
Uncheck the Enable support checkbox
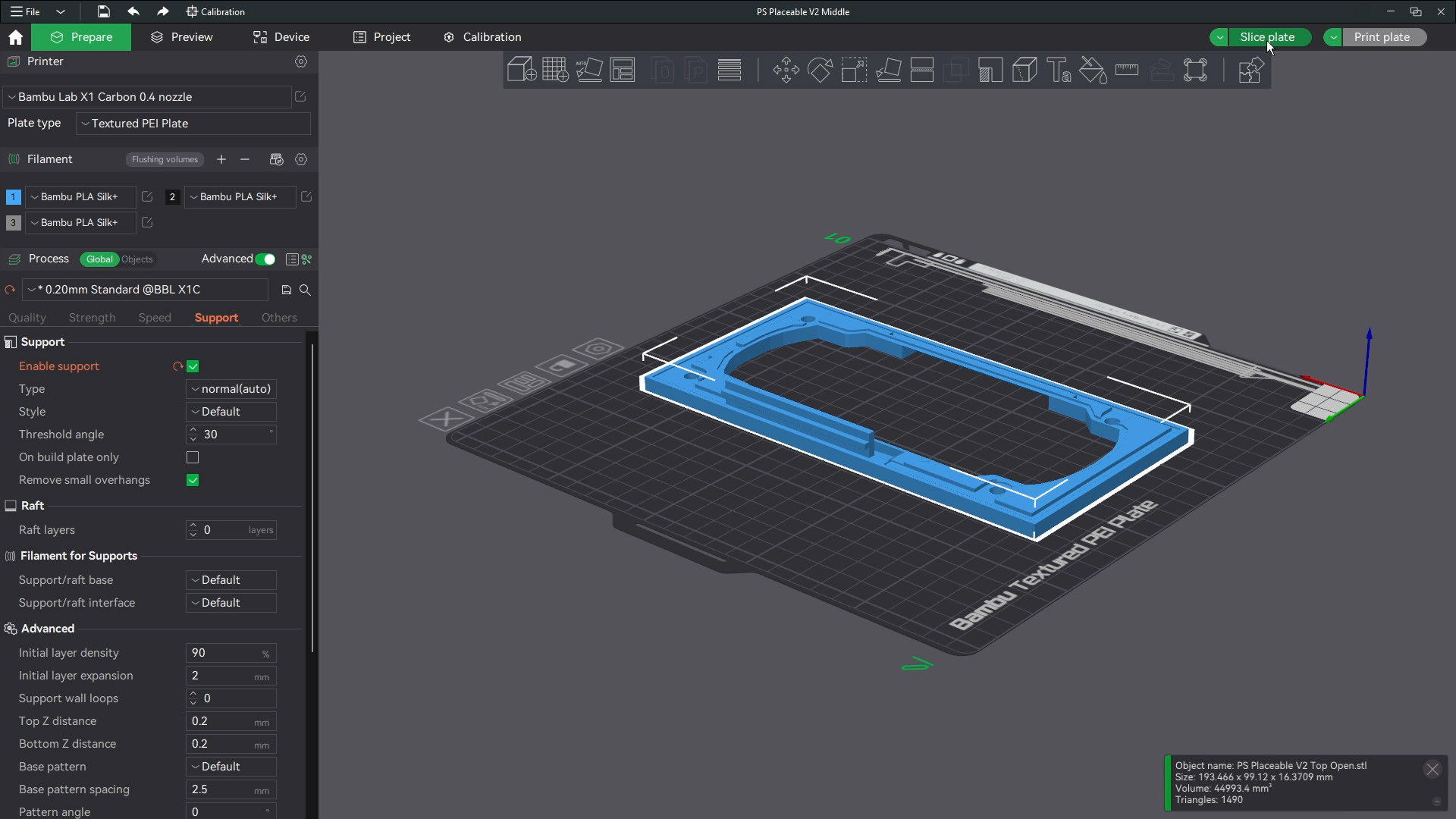click(x=193, y=366)
